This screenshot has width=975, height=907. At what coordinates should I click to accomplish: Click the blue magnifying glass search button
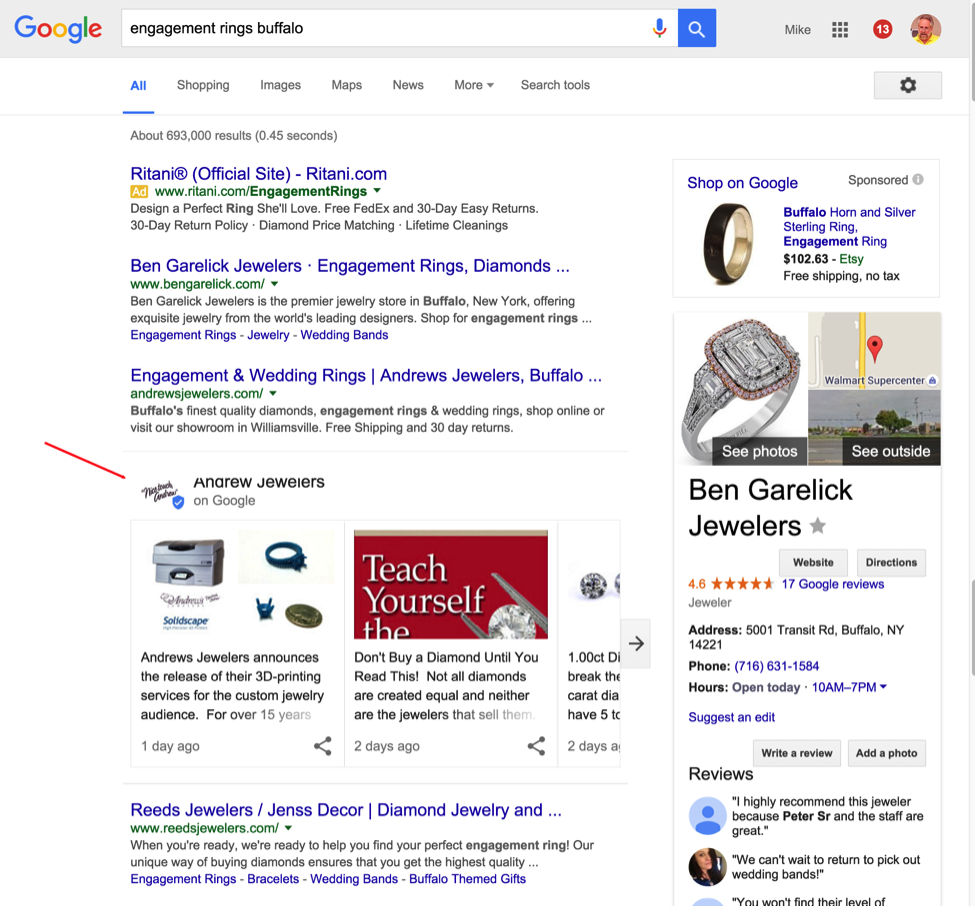click(697, 29)
